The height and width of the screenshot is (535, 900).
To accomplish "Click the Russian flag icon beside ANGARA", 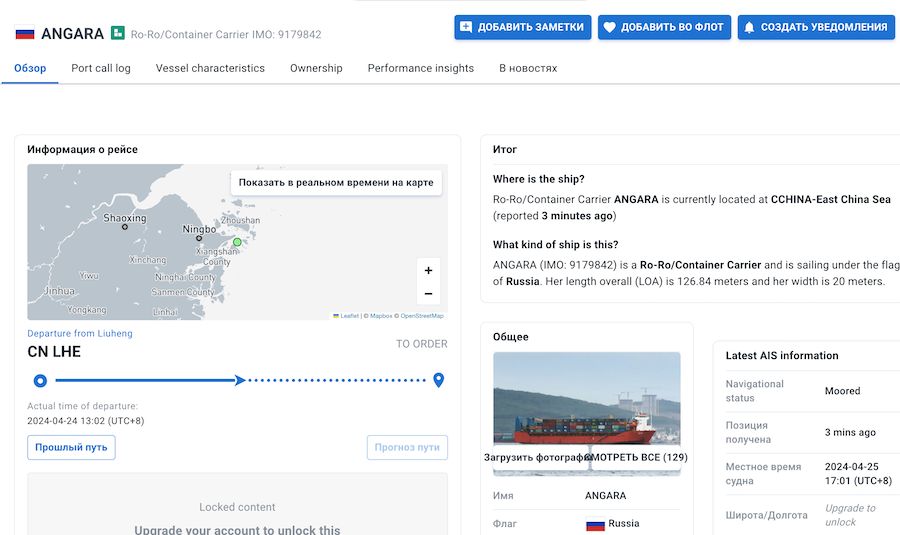I will pos(25,33).
